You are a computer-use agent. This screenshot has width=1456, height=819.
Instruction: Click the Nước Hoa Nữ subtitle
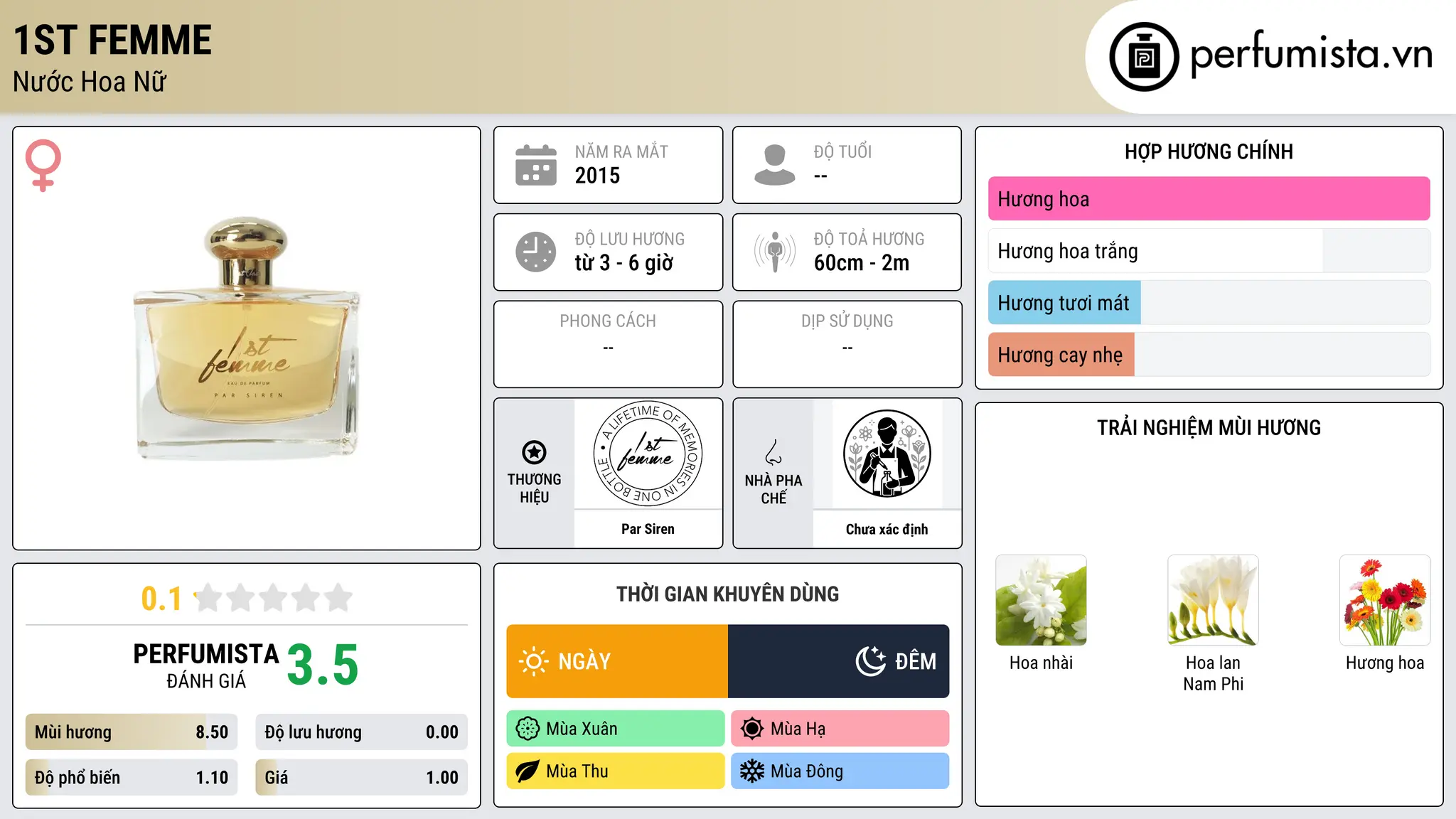pyautogui.click(x=90, y=82)
